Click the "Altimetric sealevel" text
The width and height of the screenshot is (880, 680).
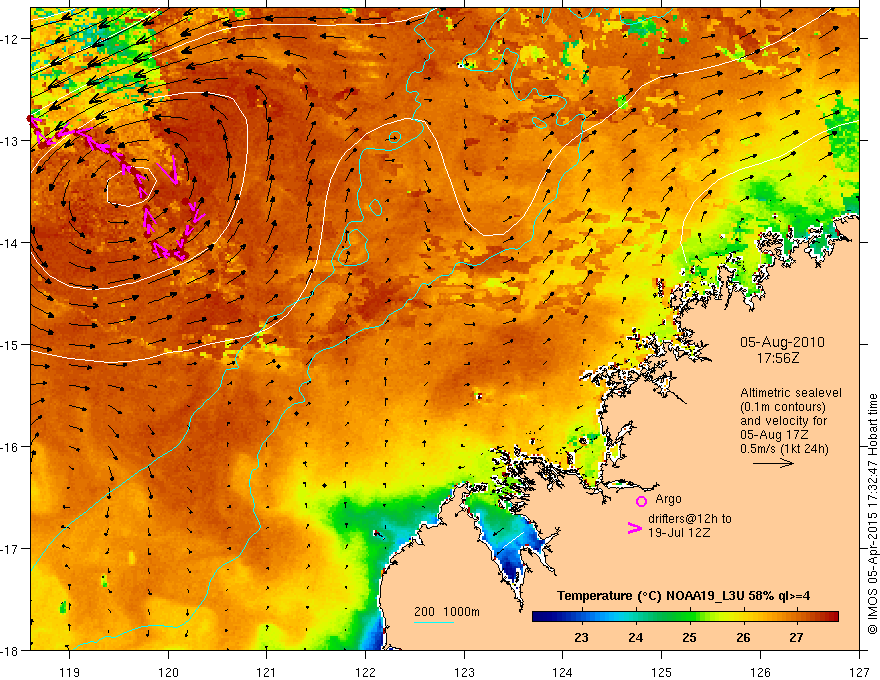pos(791,393)
